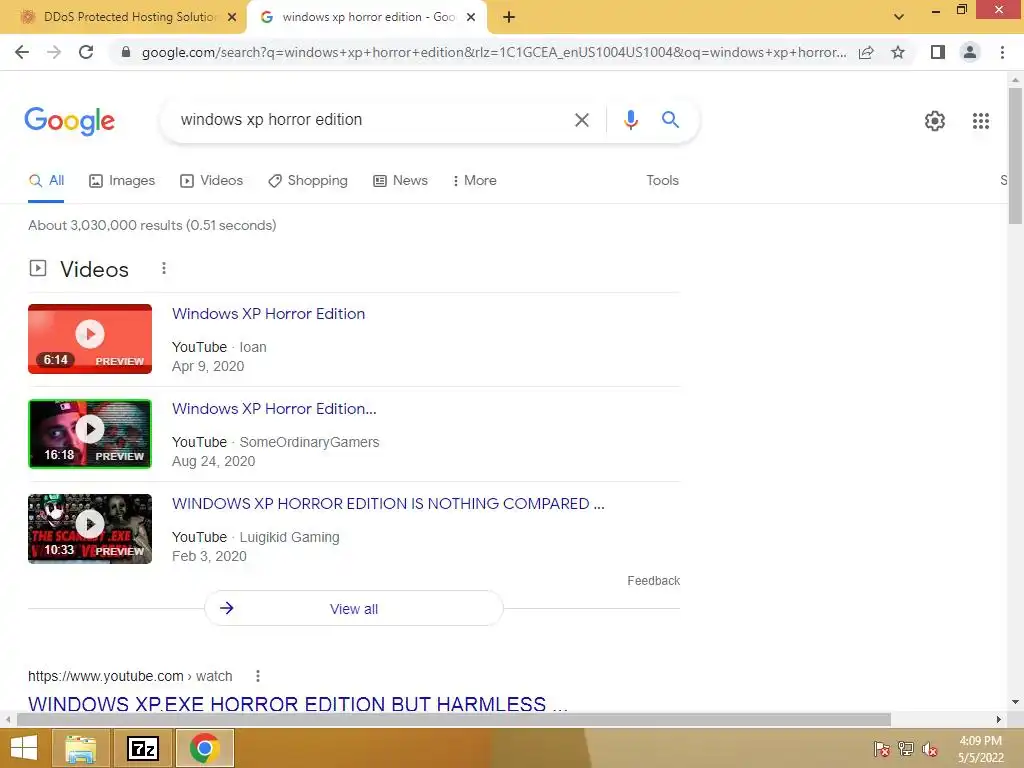Click the SomeOrdinaryGamers channel text
Screen dimensions: 1024x768
310,442
